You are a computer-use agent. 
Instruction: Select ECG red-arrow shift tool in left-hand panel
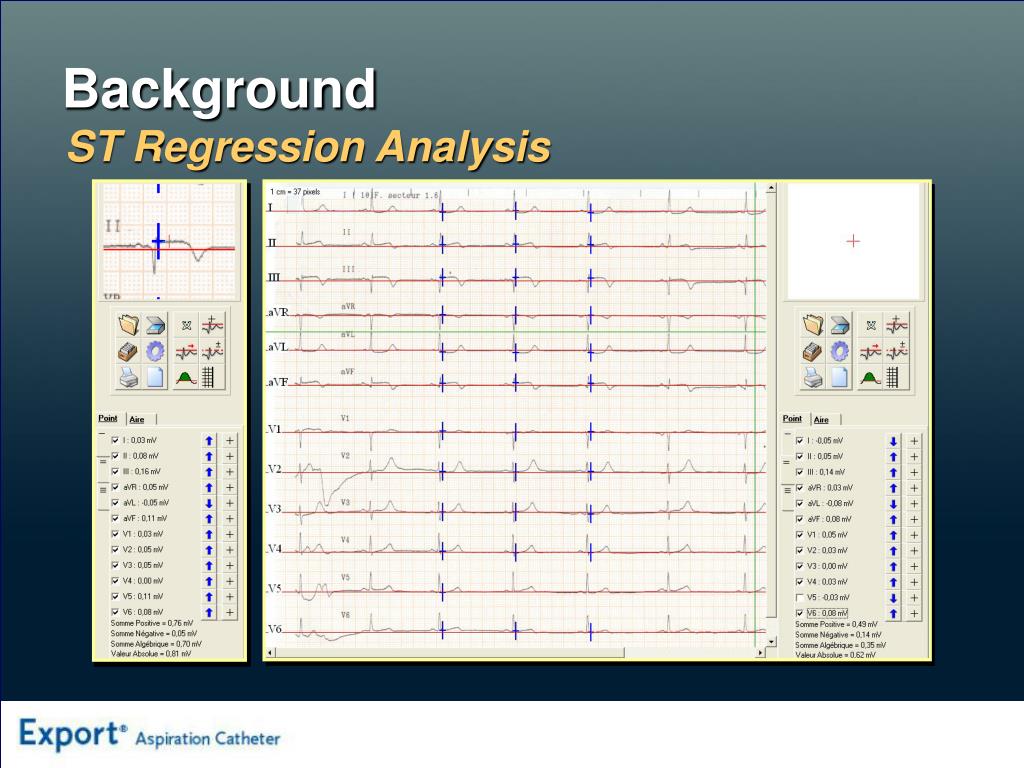[186, 352]
